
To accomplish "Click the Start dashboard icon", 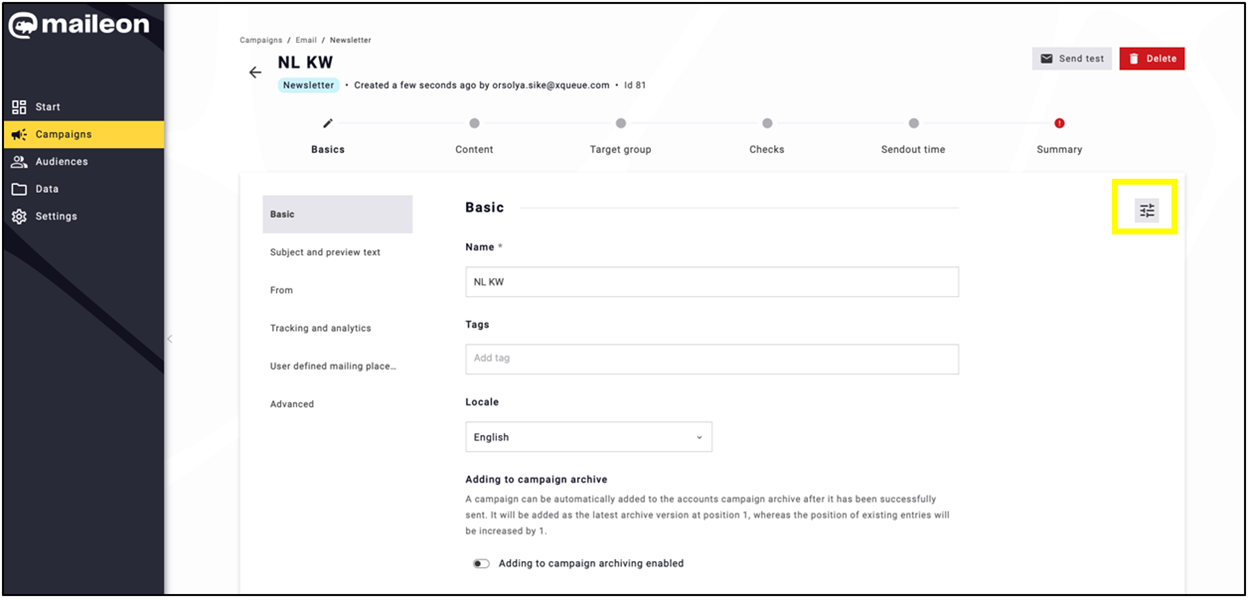I will (x=17, y=106).
